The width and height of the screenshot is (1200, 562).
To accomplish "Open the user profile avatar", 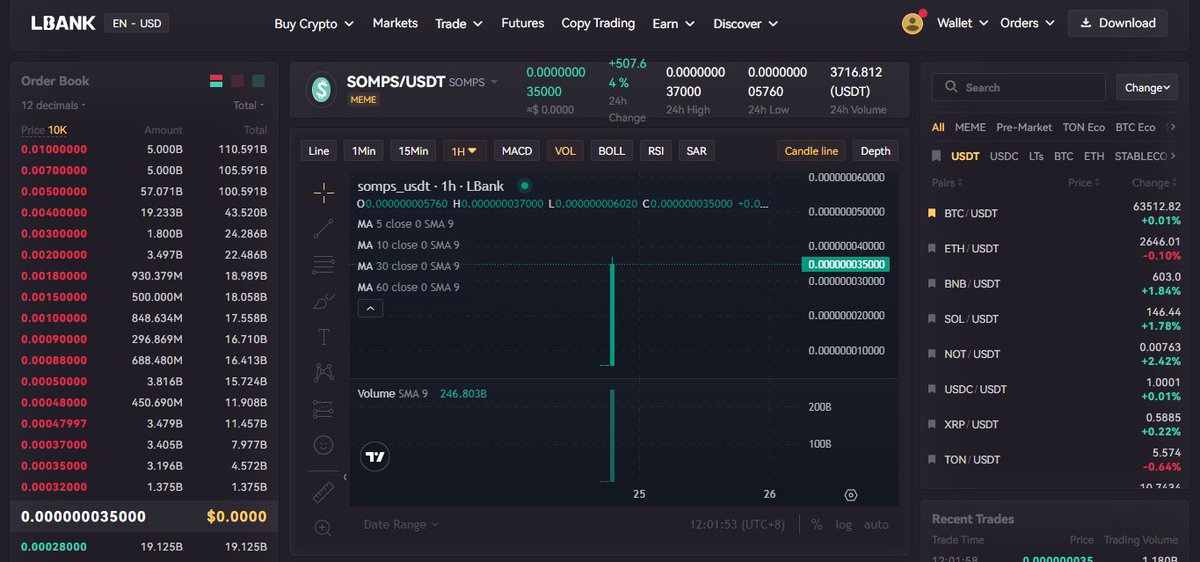I will coord(912,23).
